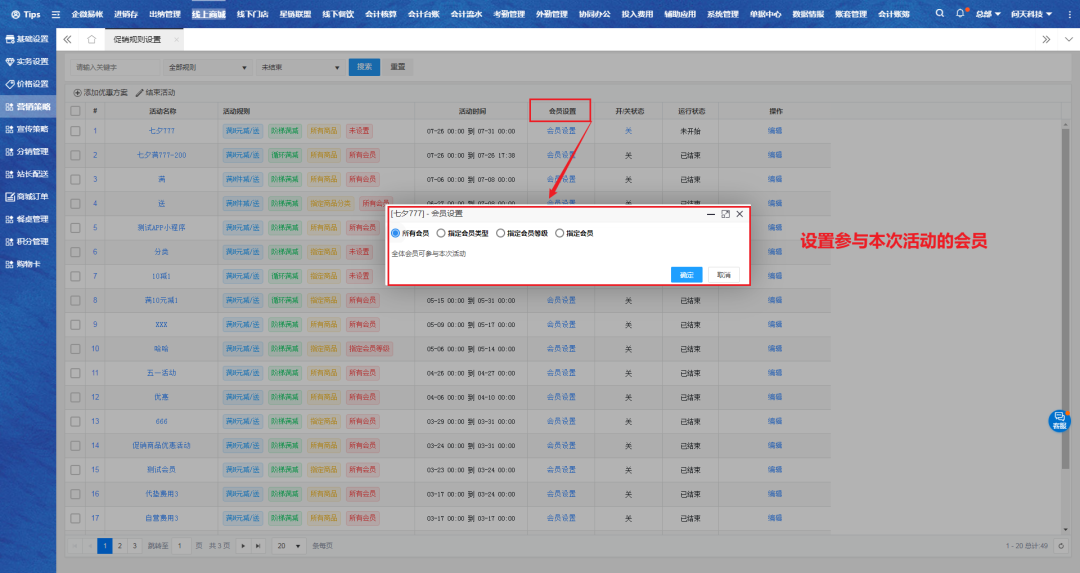Choose the 指定会员 radio option
Image resolution: width=1080 pixels, height=573 pixels.
point(560,233)
